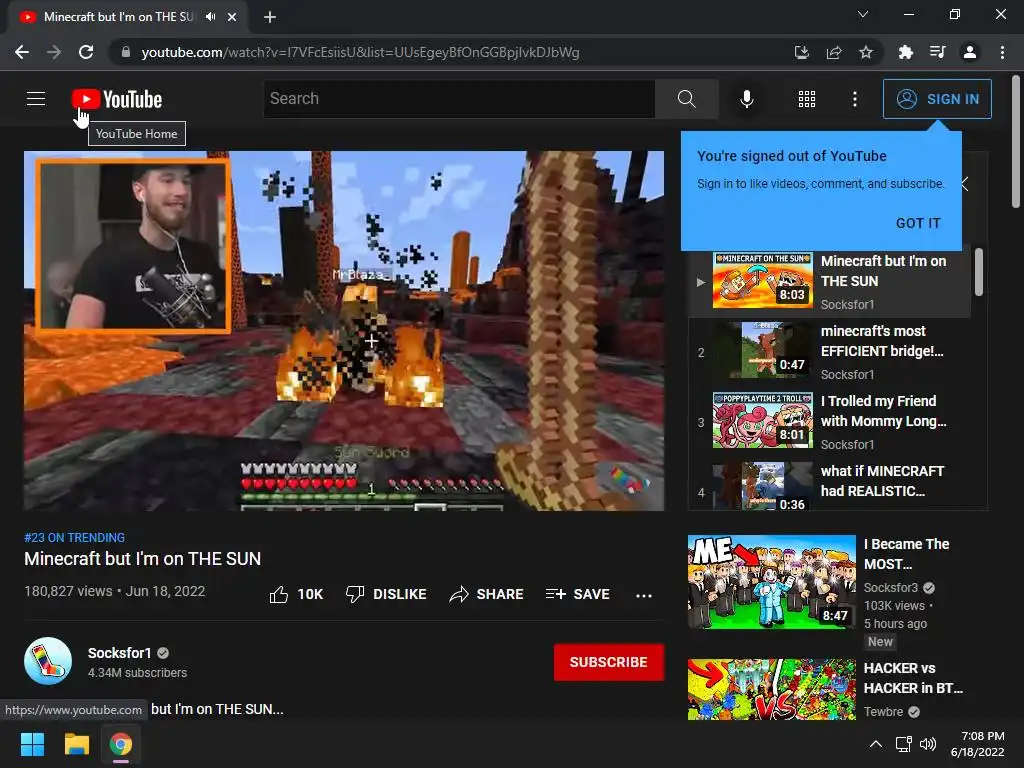Image resolution: width=1024 pixels, height=768 pixels.
Task: Click the page vertical scrollbar
Action: point(1016,142)
